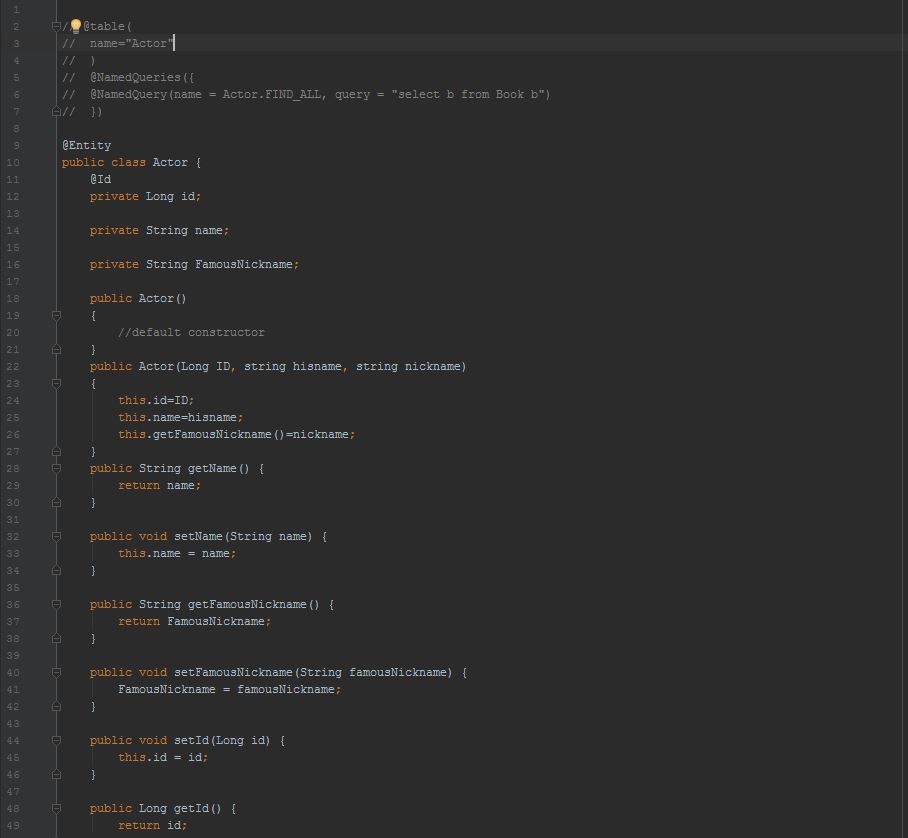Click the '//default constructor' comment
The height and width of the screenshot is (838, 908).
click(x=191, y=332)
